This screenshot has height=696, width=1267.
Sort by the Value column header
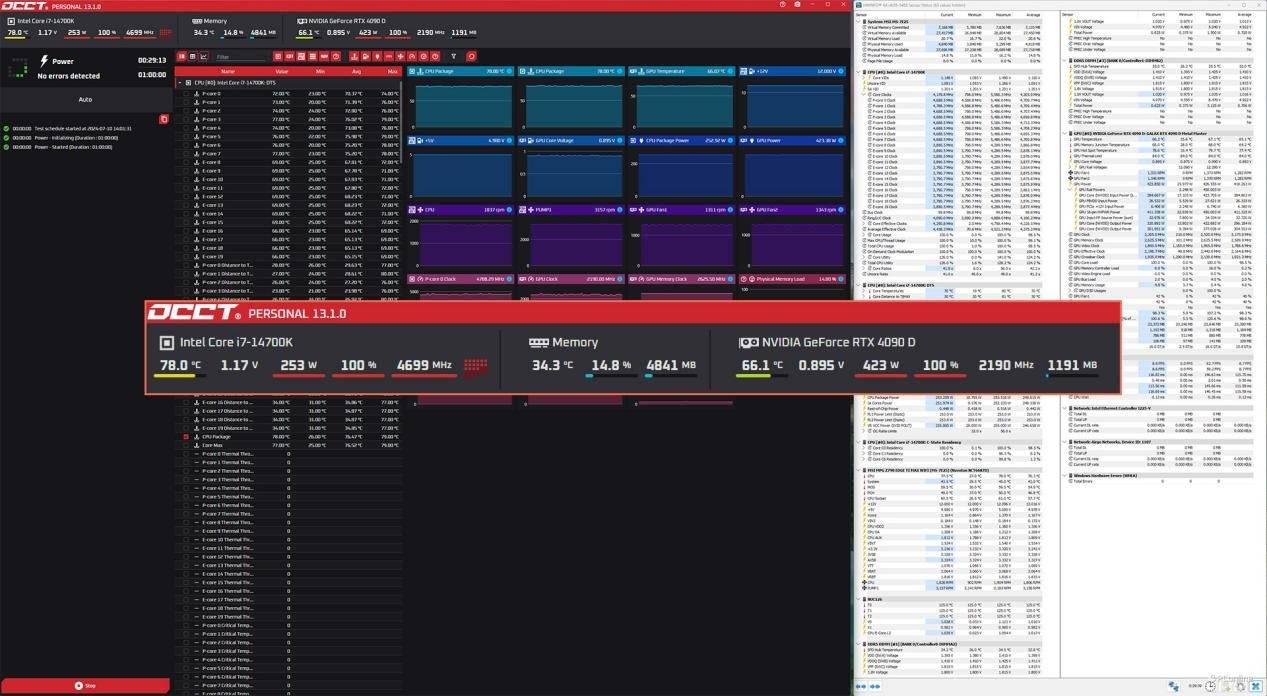point(281,71)
